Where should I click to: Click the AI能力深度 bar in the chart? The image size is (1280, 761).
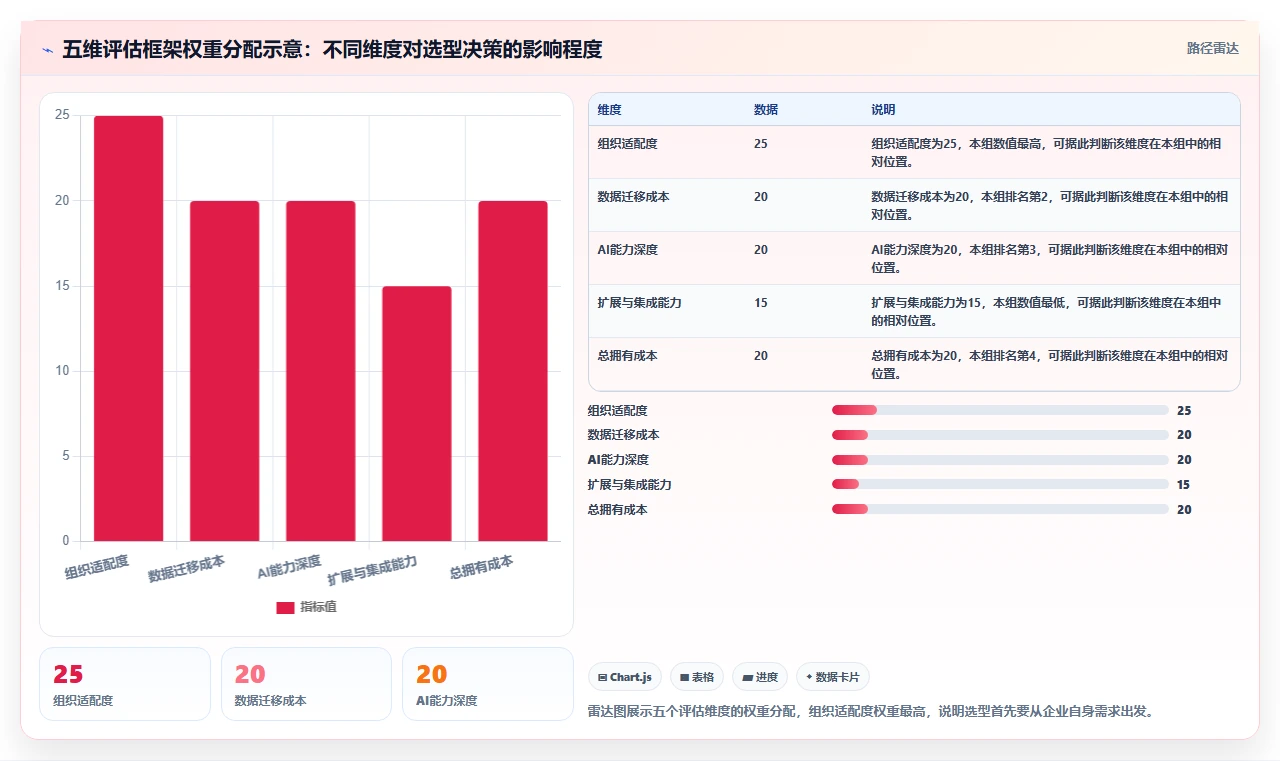tap(321, 371)
